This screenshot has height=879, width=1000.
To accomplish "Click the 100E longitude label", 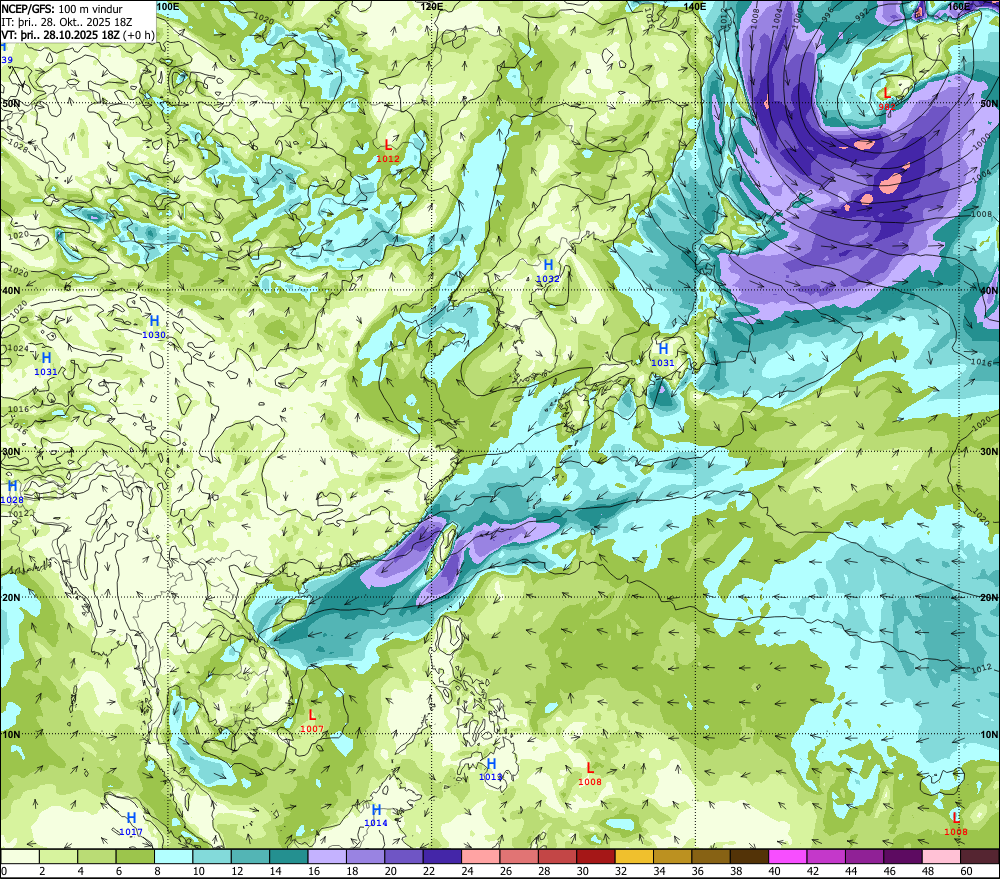I will click(x=168, y=6).
